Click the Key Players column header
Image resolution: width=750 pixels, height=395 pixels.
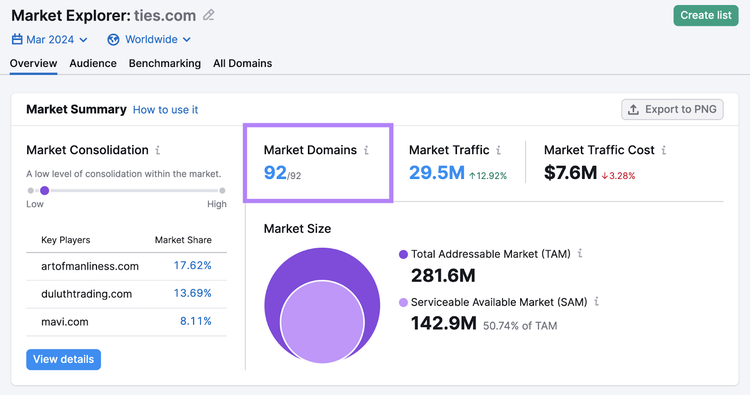click(x=66, y=240)
